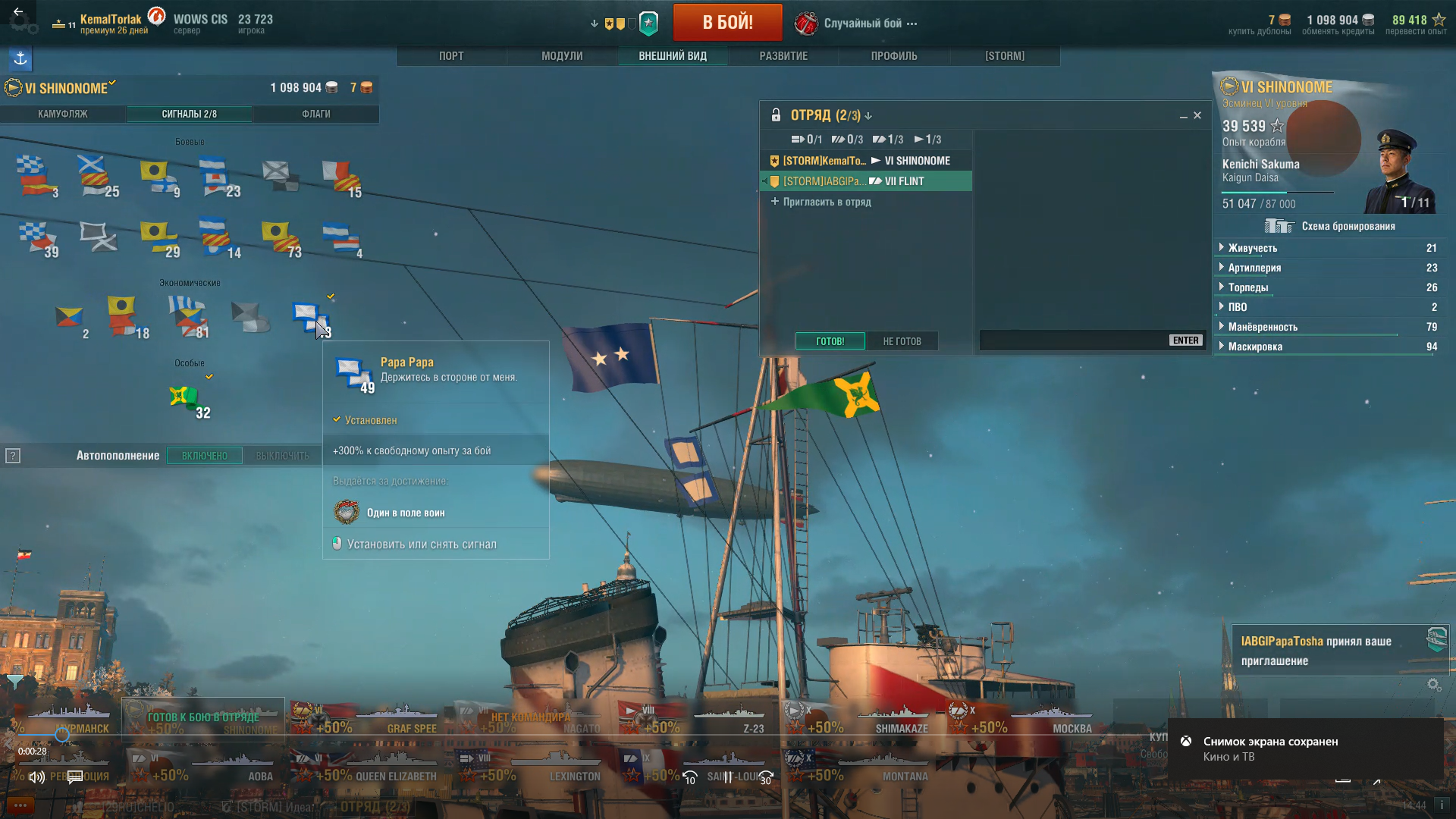Switch to the МОДУЛИ tab

coord(562,56)
